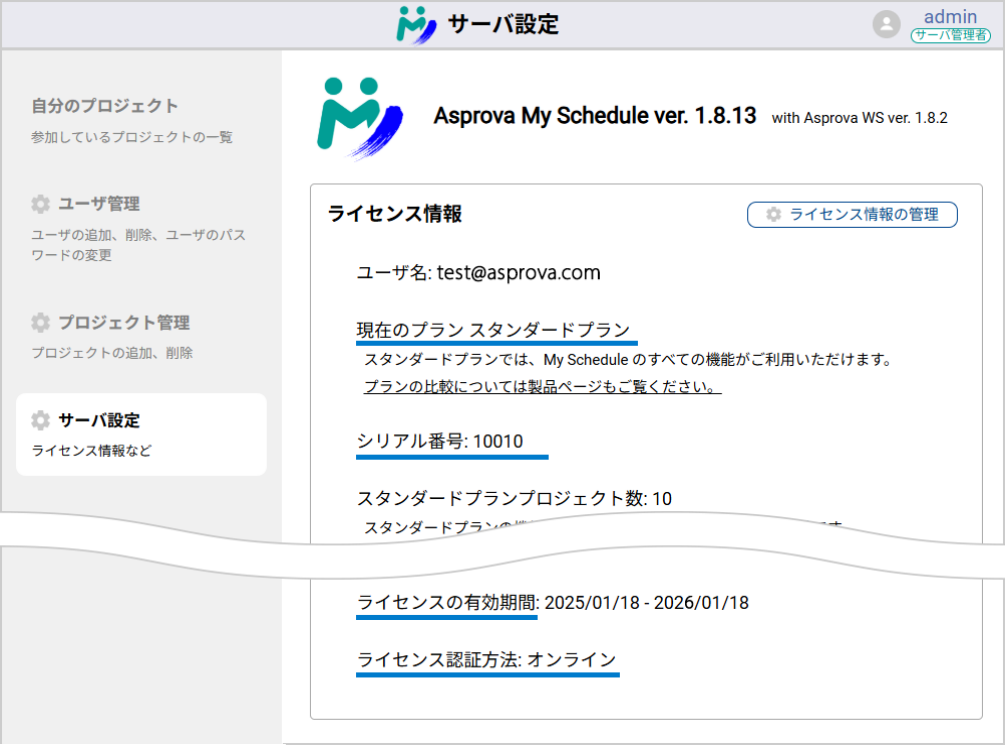Open 自分のプロジェクト in sidebar
Viewport: 1005px width, 745px height.
104,106
